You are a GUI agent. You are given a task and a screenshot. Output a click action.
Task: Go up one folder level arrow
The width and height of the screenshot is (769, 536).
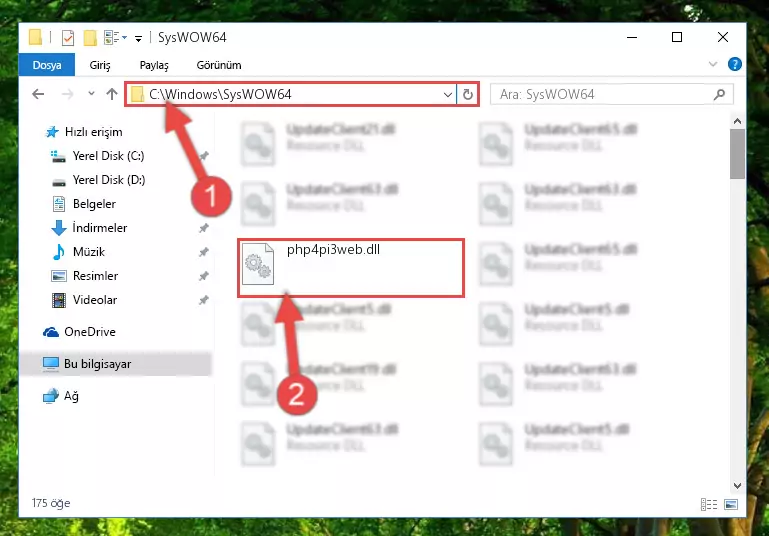coord(112,94)
